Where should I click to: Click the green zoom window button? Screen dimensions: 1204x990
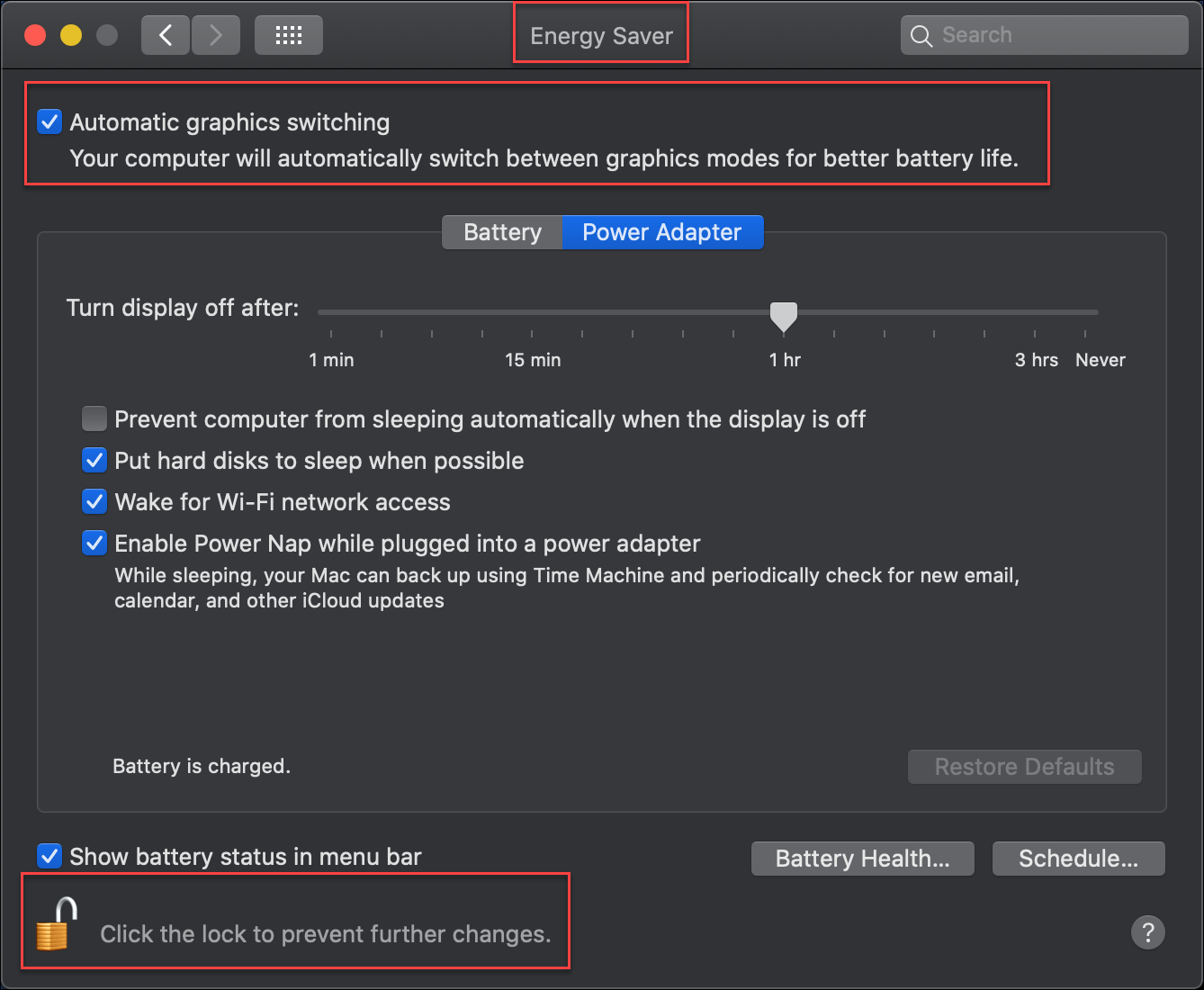click(106, 34)
